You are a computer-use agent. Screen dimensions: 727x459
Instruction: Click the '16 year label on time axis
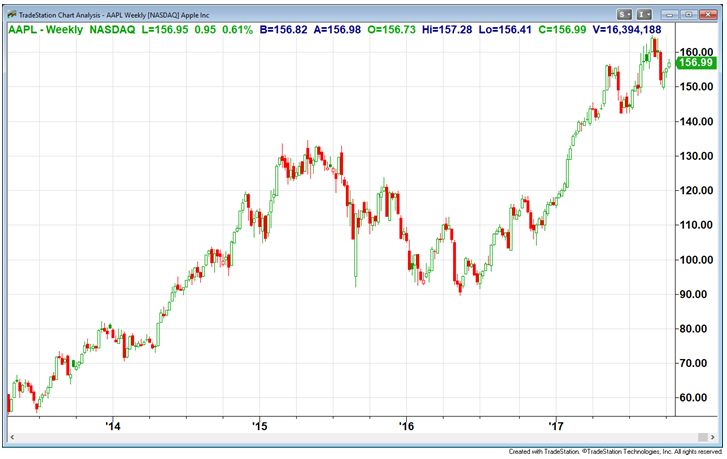pyautogui.click(x=407, y=426)
